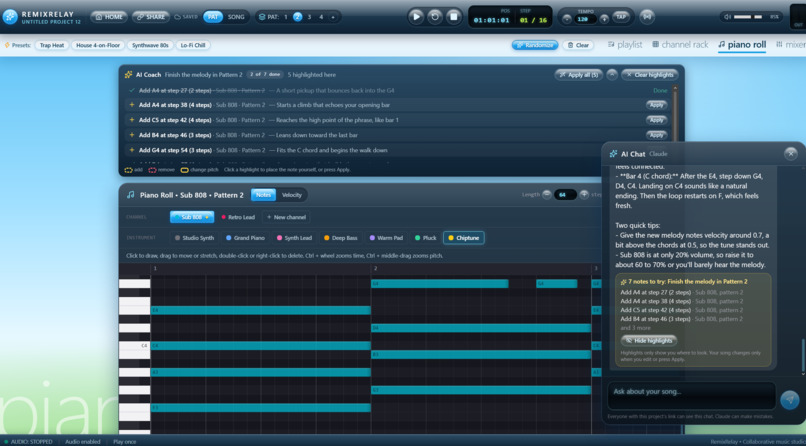The width and height of the screenshot is (806, 446).
Task: Go to HOME
Action: (109, 17)
